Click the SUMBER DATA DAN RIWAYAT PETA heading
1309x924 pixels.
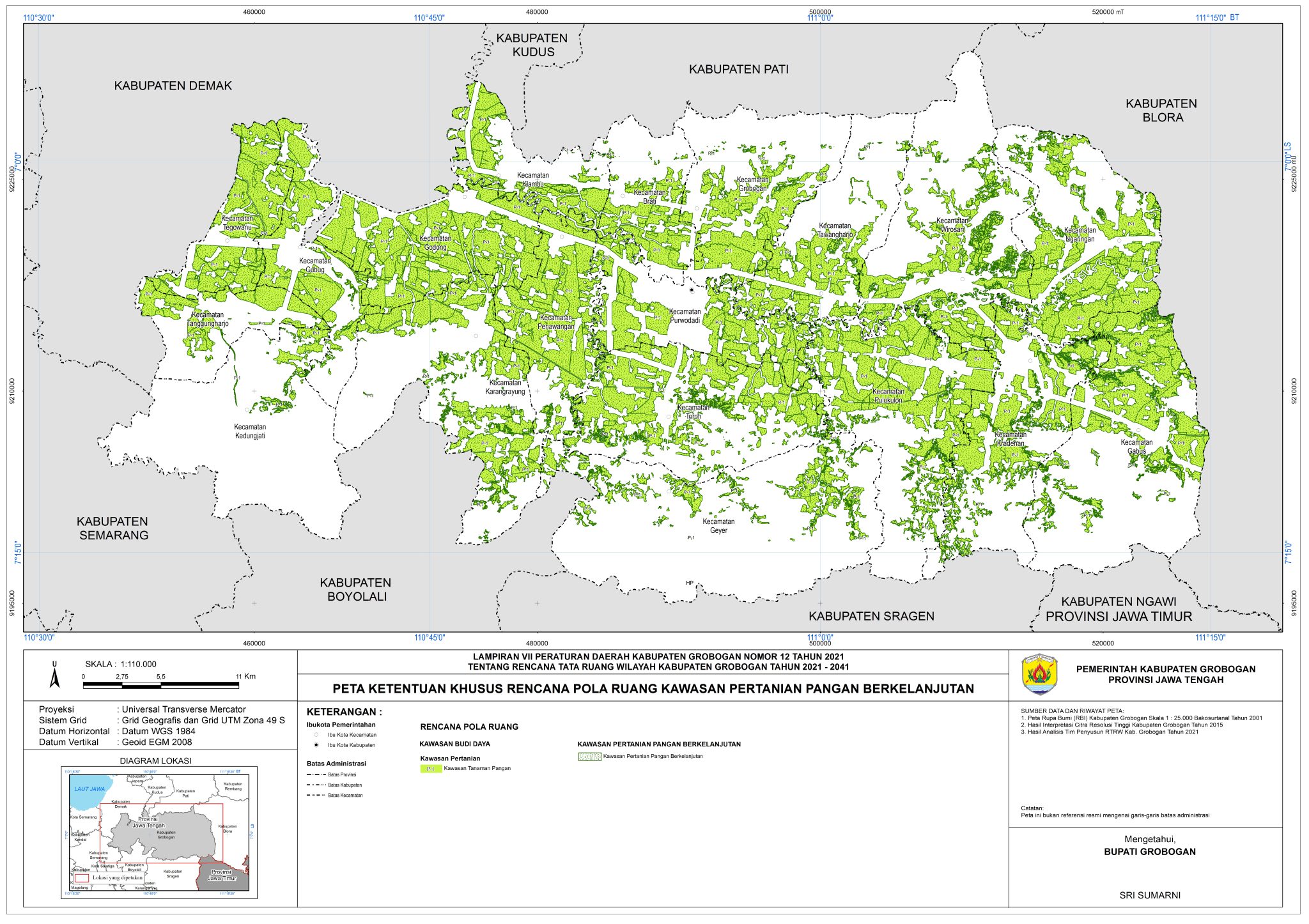pyautogui.click(x=1072, y=711)
